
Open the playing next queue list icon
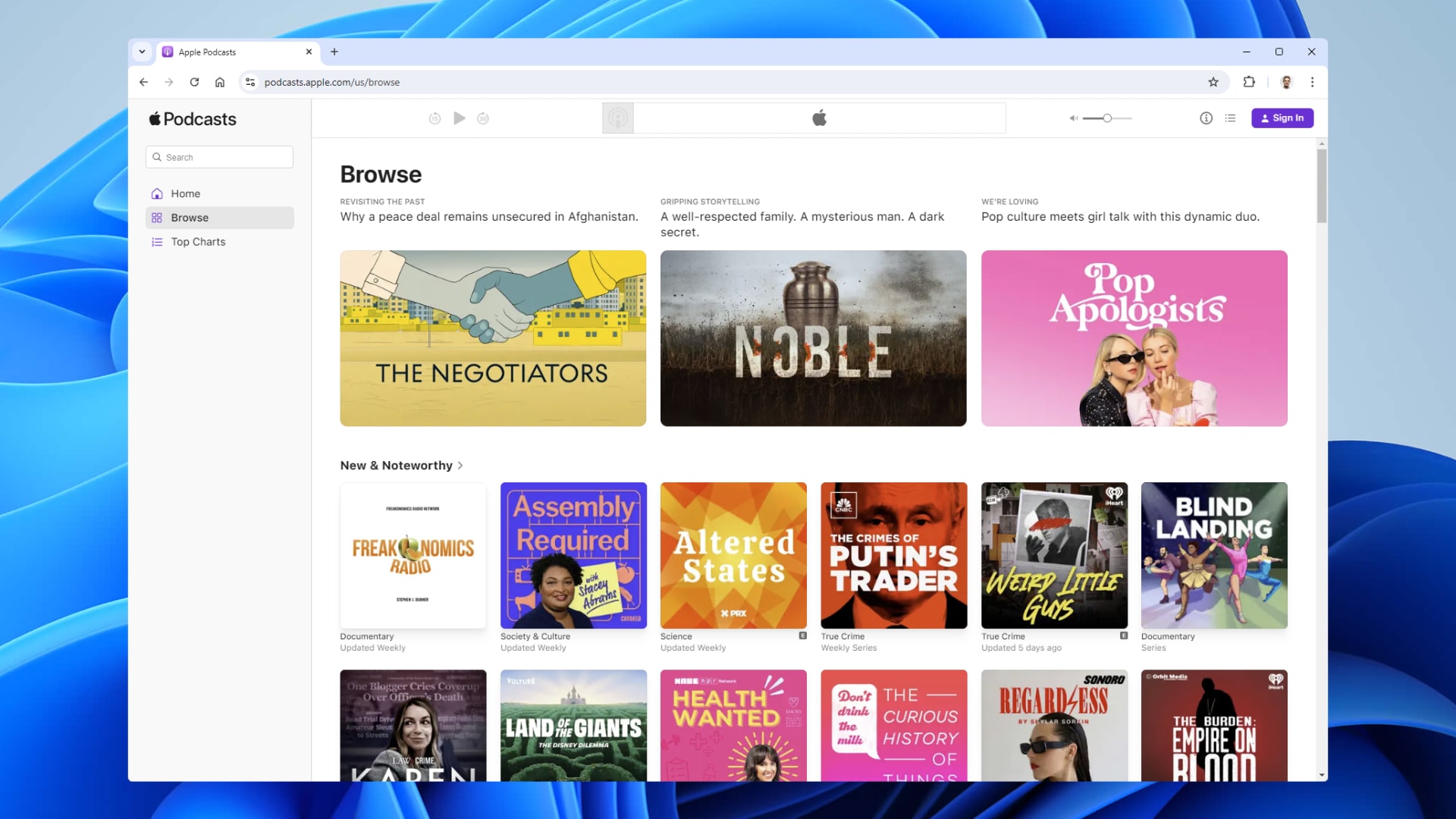pos(1230,118)
